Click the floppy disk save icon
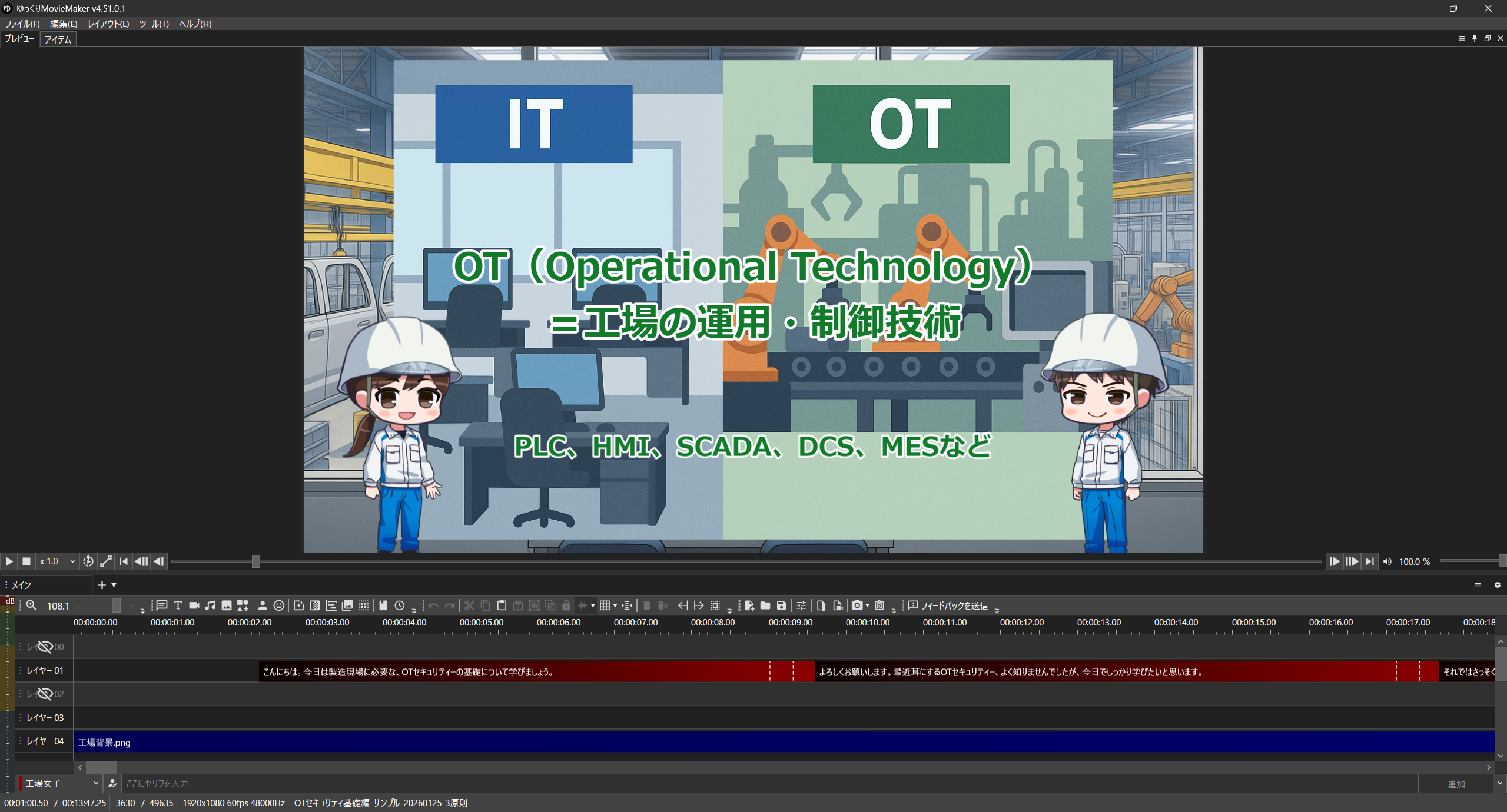 click(x=781, y=605)
